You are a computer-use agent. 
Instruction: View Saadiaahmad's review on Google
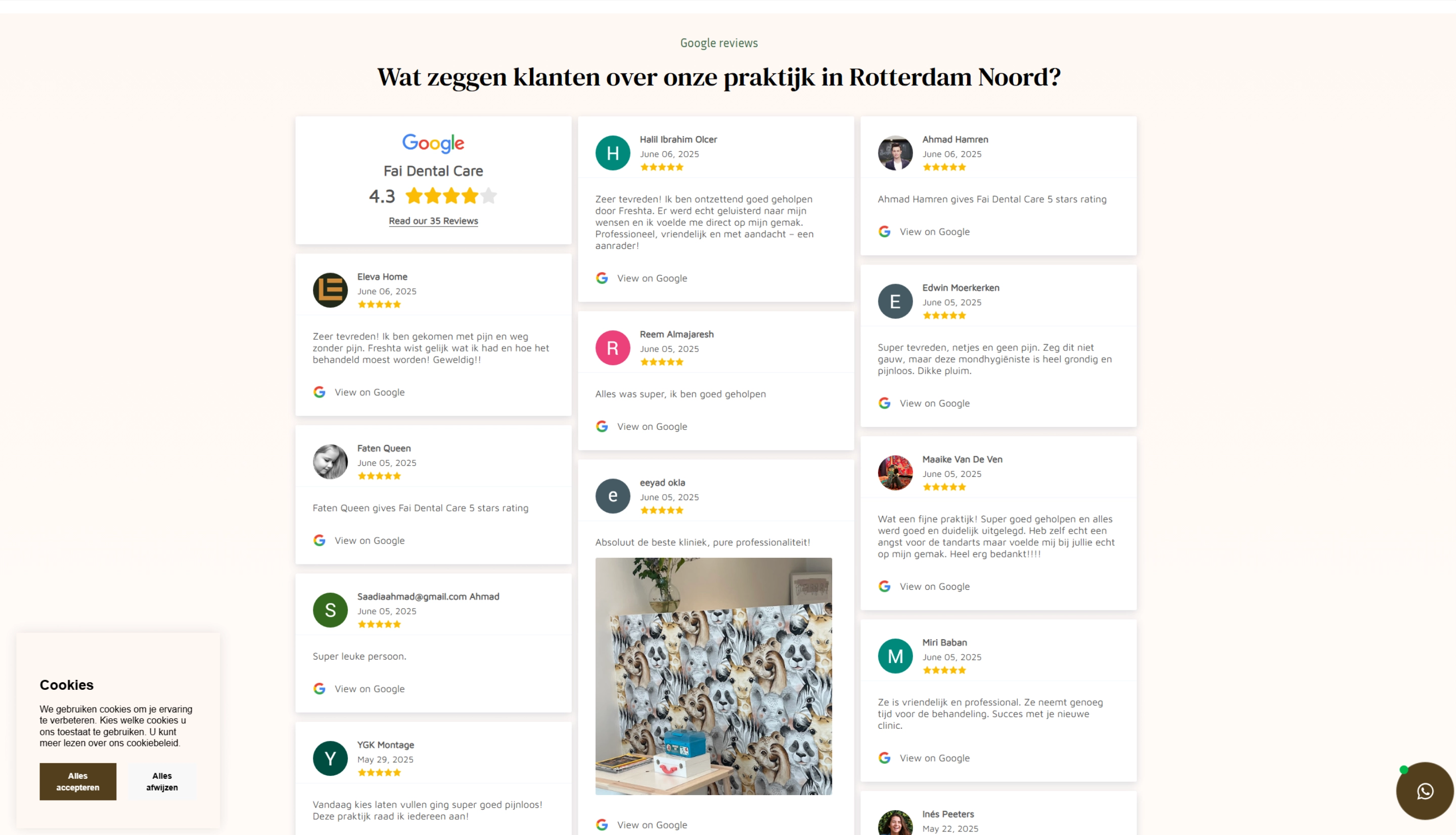[x=370, y=689]
